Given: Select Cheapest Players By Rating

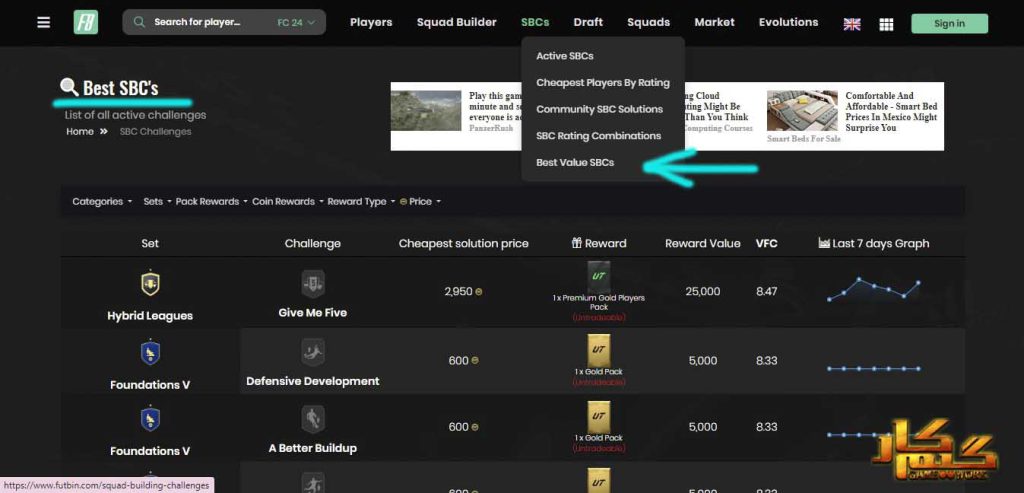Looking at the screenshot, I should click(x=603, y=83).
